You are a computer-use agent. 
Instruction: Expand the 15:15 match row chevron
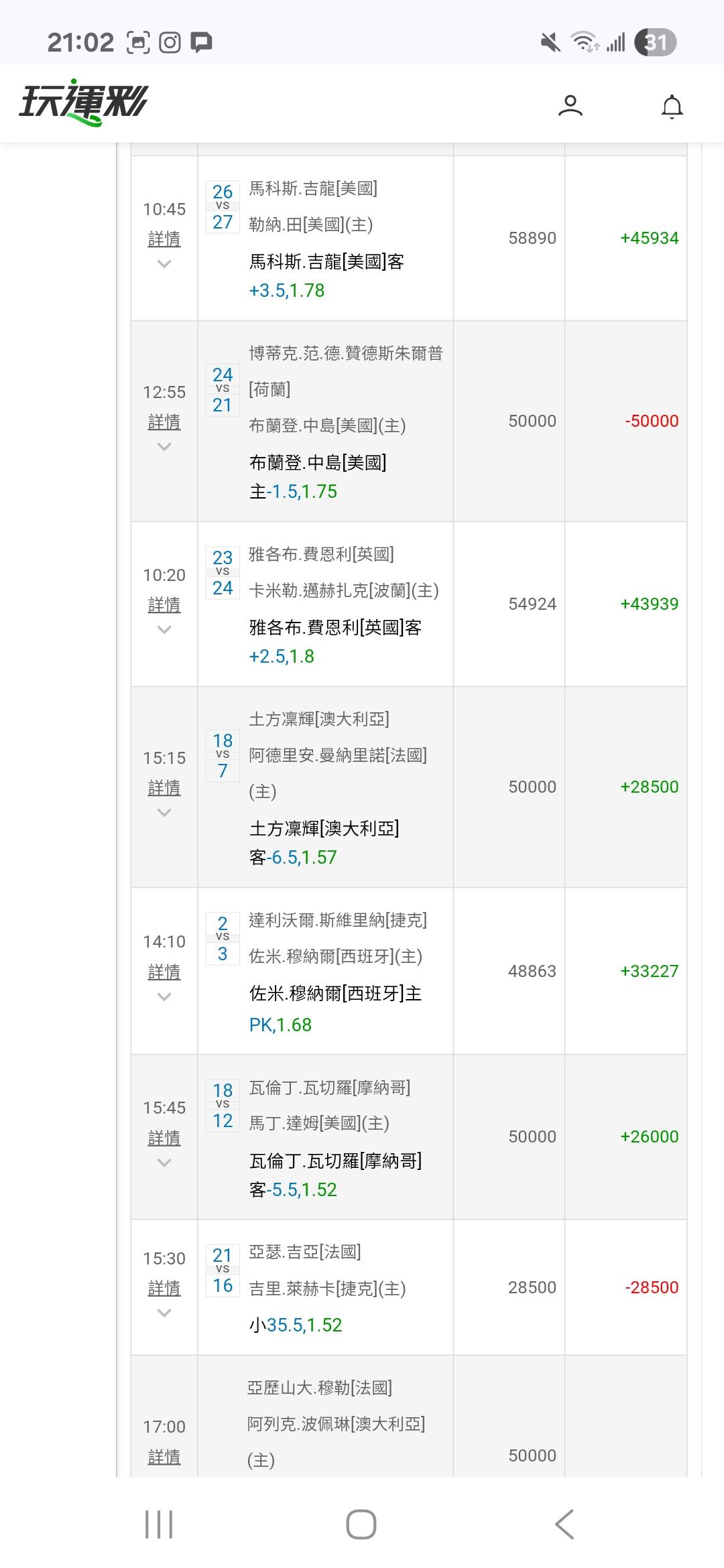(x=164, y=813)
